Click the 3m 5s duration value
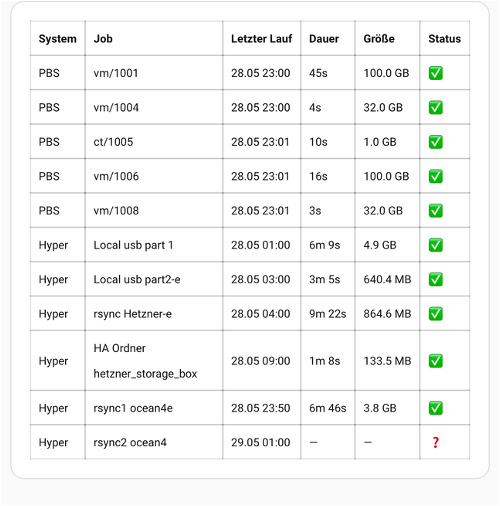This screenshot has height=506, width=500. [324, 279]
